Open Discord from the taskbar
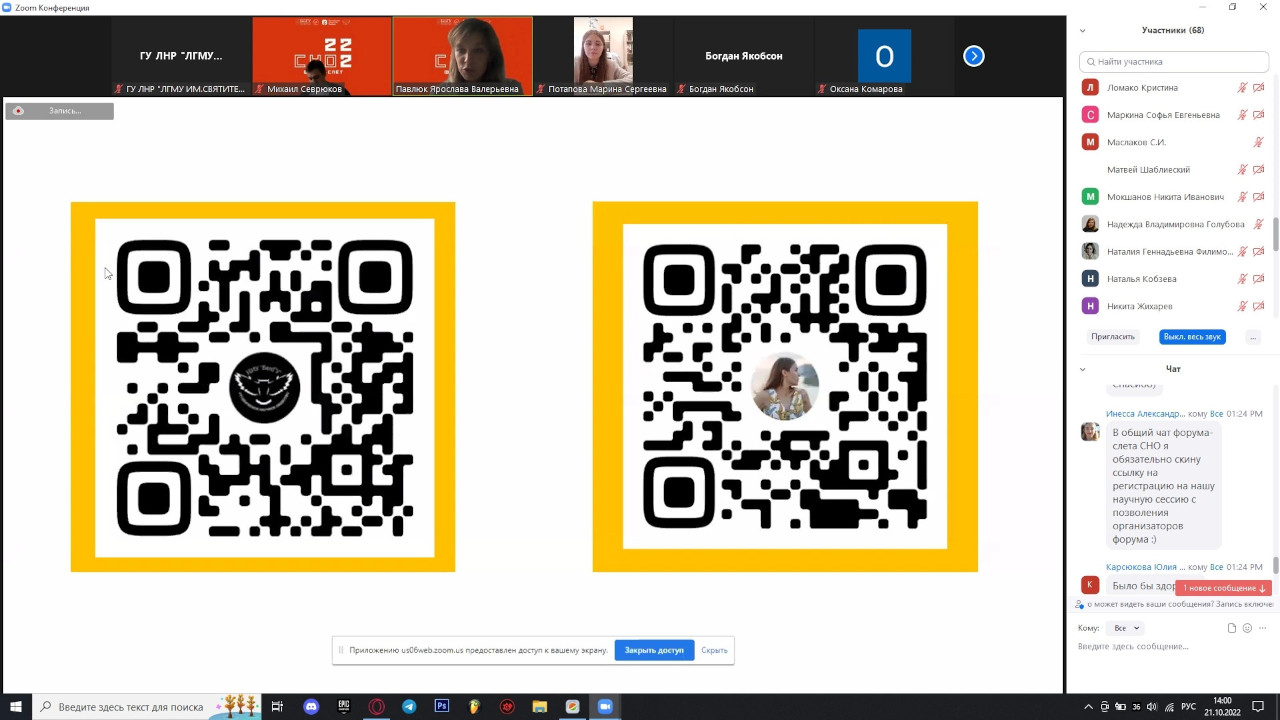1280x720 pixels. [311, 707]
